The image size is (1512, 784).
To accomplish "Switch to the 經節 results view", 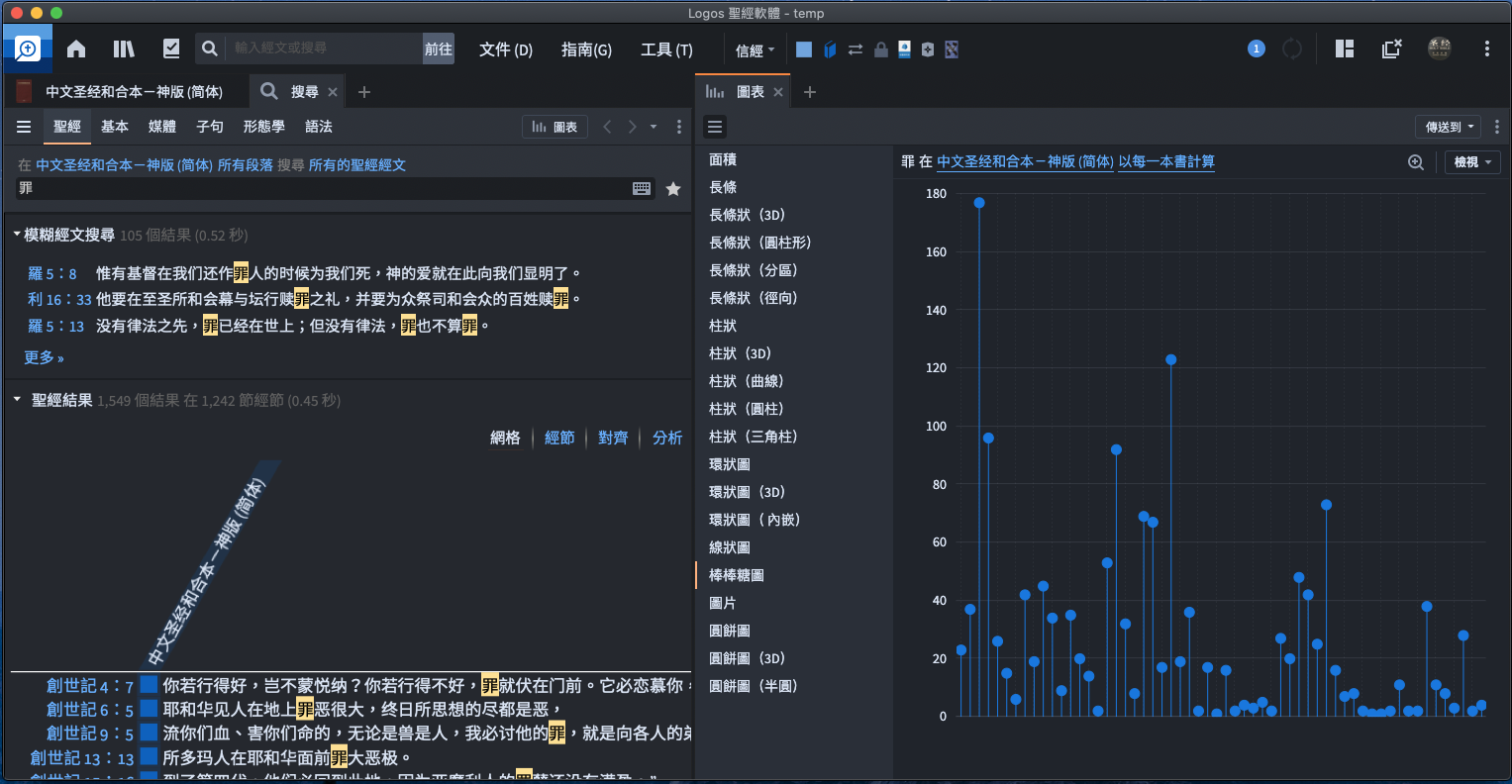I will tap(559, 438).
